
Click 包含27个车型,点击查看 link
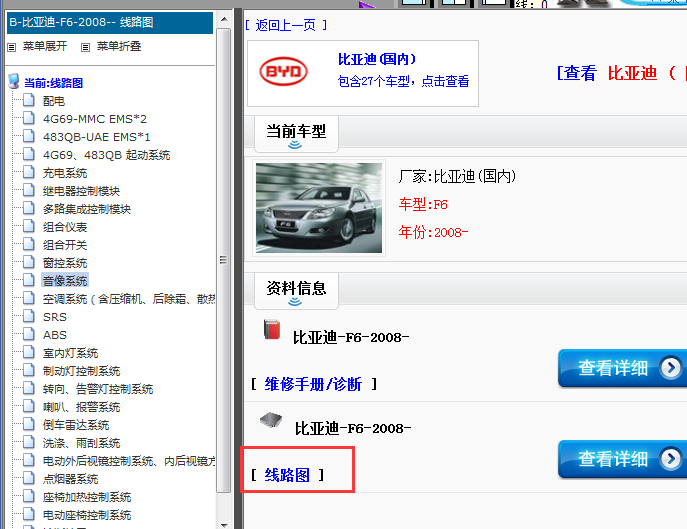tap(403, 81)
